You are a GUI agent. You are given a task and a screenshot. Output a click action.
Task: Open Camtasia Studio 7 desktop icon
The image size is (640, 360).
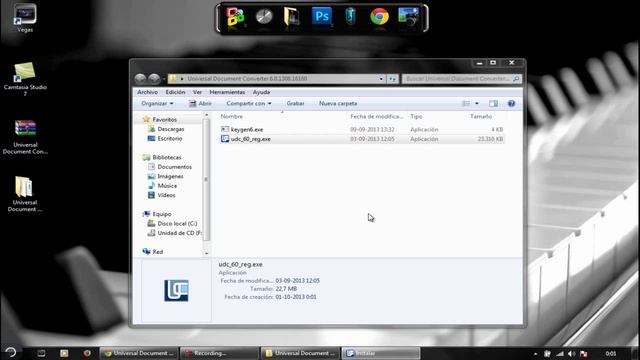pyautogui.click(x=25, y=79)
